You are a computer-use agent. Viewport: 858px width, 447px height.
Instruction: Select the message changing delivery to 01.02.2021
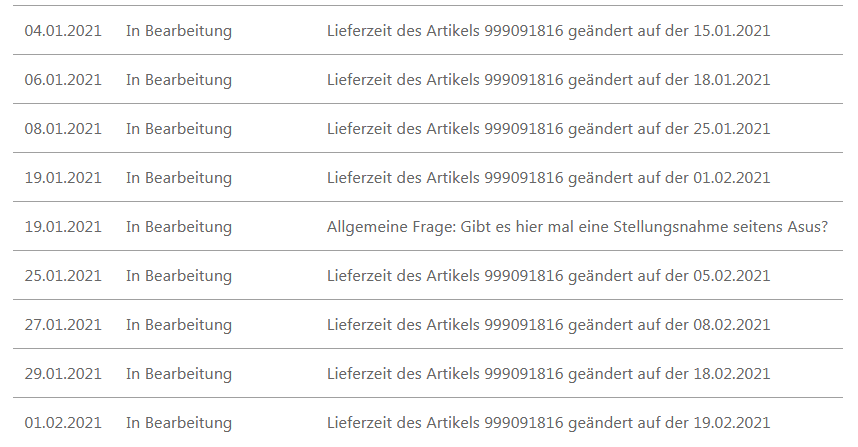tap(548, 178)
